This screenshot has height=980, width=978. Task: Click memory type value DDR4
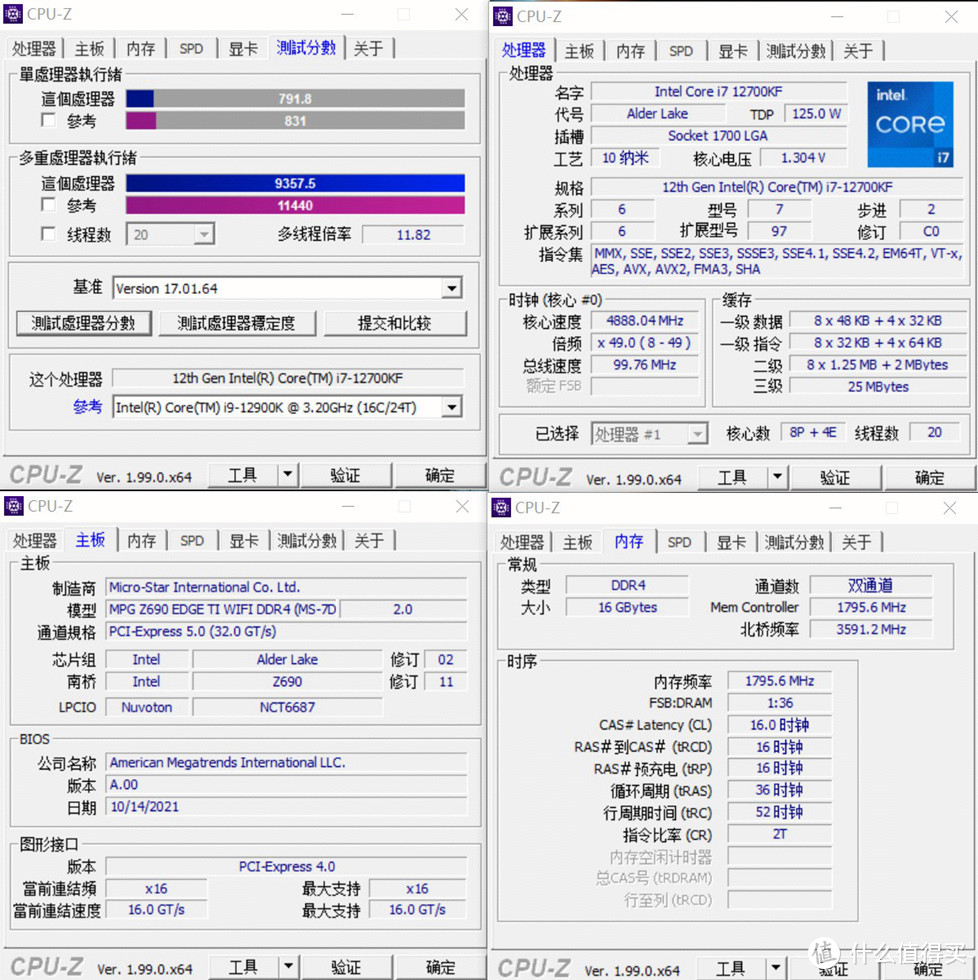[627, 585]
